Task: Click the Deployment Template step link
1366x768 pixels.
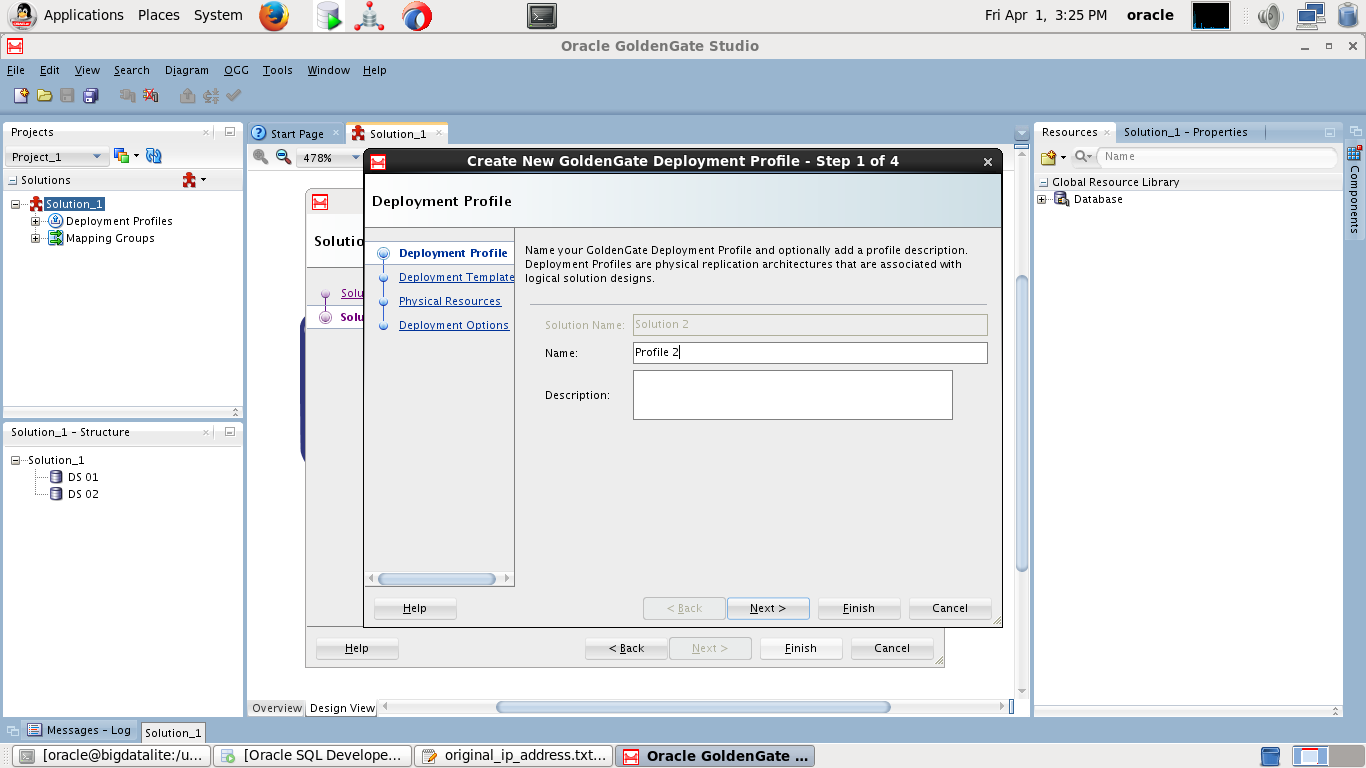Action: [456, 277]
